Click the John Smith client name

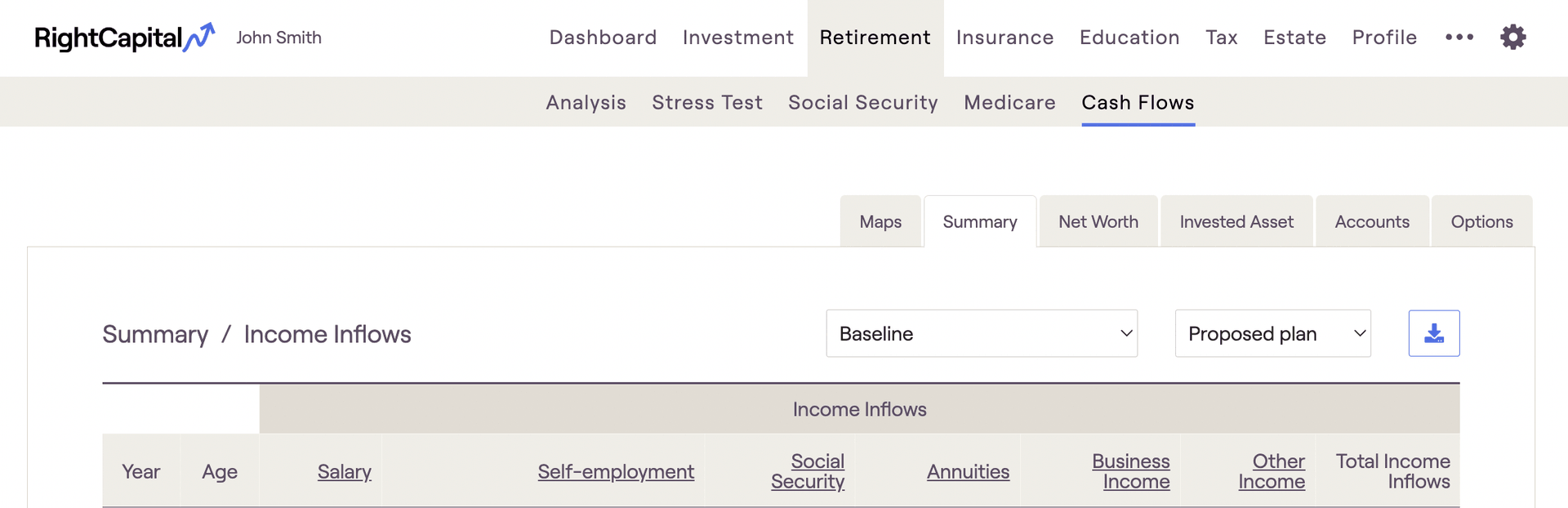[278, 38]
